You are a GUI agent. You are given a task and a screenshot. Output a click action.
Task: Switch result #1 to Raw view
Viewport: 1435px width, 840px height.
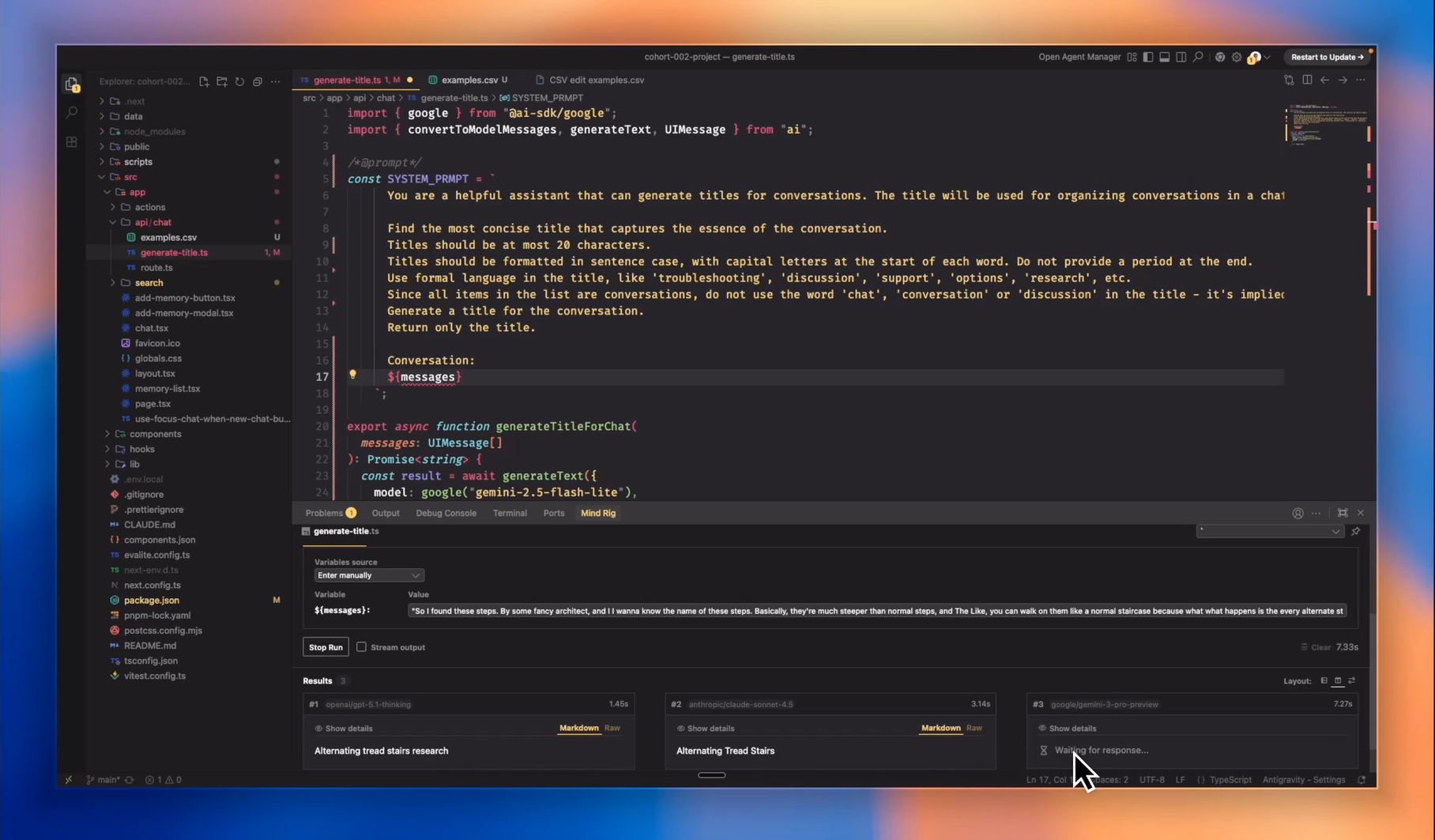612,728
